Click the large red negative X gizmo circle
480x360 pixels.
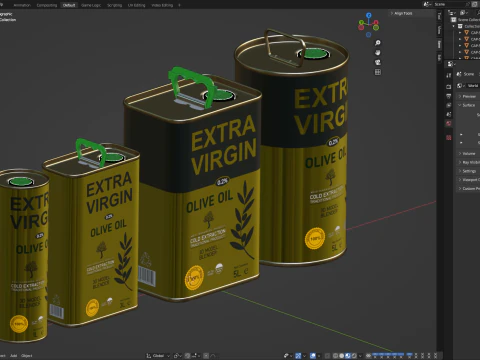coord(361,27)
